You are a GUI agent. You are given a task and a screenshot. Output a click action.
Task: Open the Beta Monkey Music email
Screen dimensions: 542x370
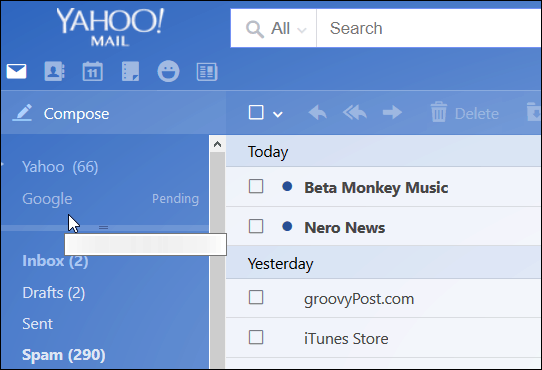pos(376,188)
